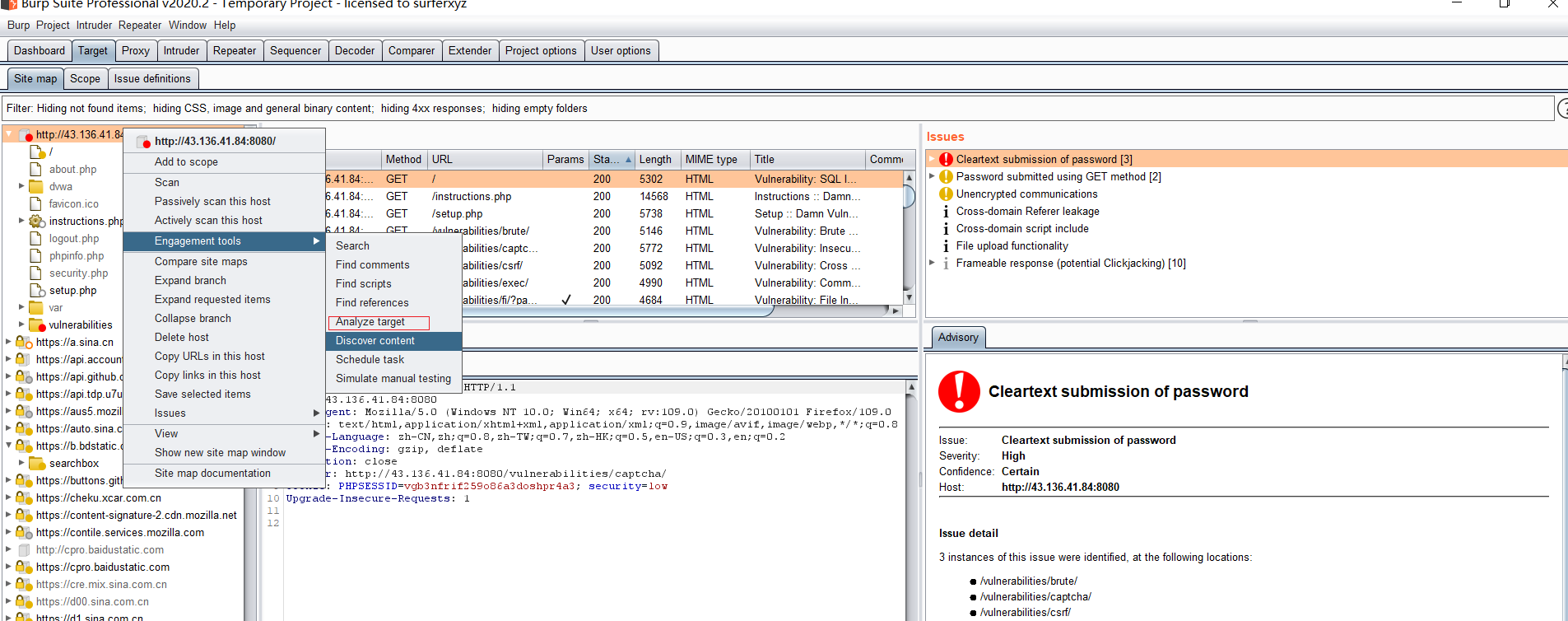This screenshot has height=621, width=1568.
Task: Expand the dvwa folder node
Action: point(21,186)
